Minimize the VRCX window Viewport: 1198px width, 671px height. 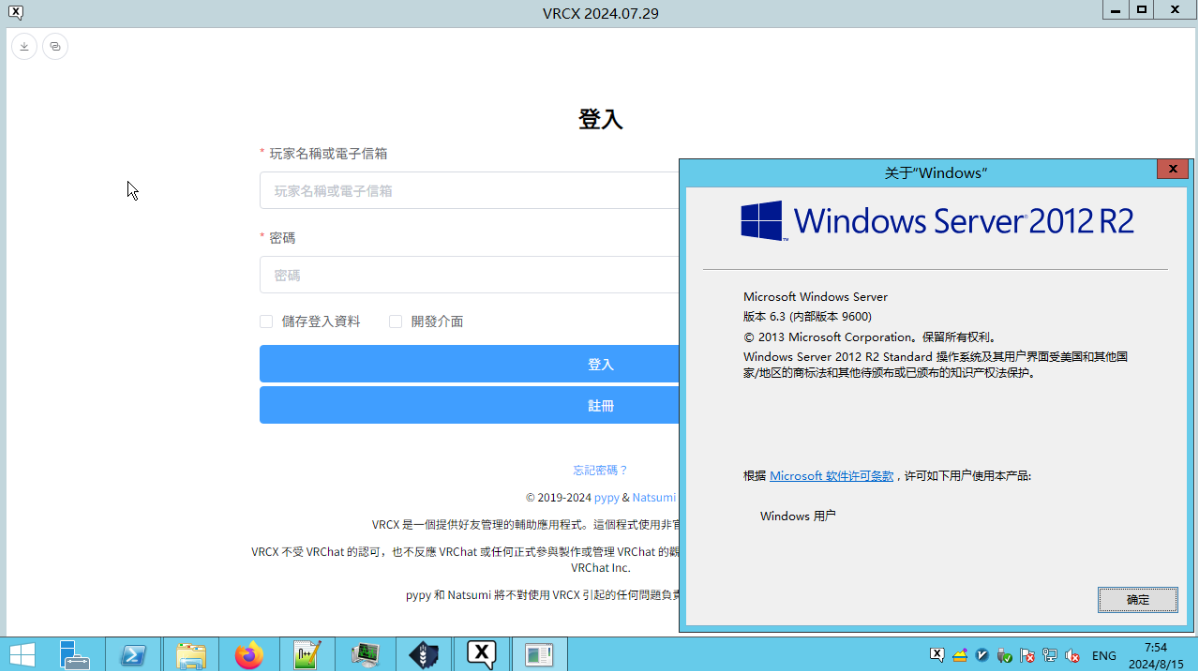tap(1115, 10)
